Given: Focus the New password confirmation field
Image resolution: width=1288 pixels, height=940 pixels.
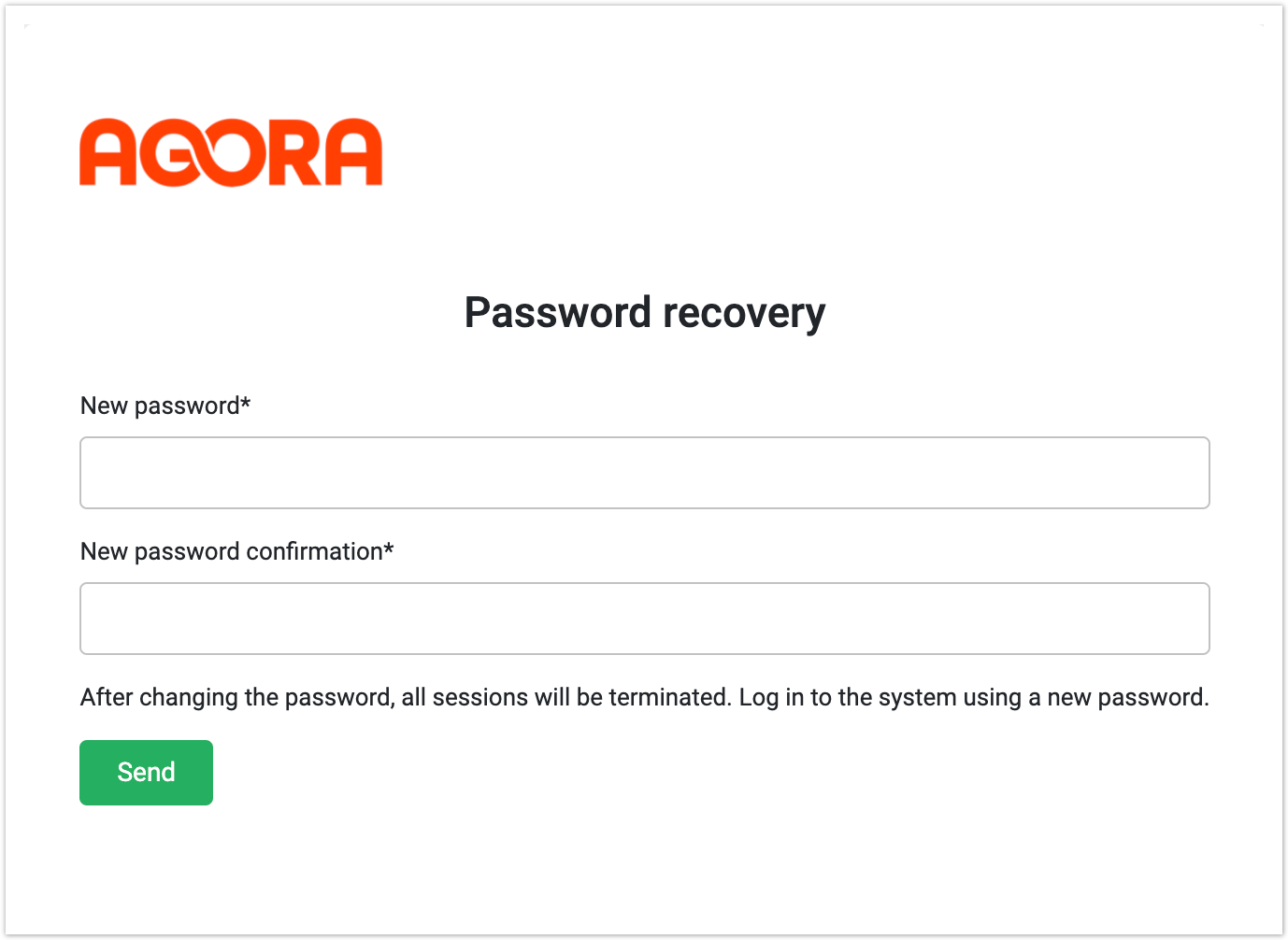Looking at the screenshot, I should click(645, 619).
